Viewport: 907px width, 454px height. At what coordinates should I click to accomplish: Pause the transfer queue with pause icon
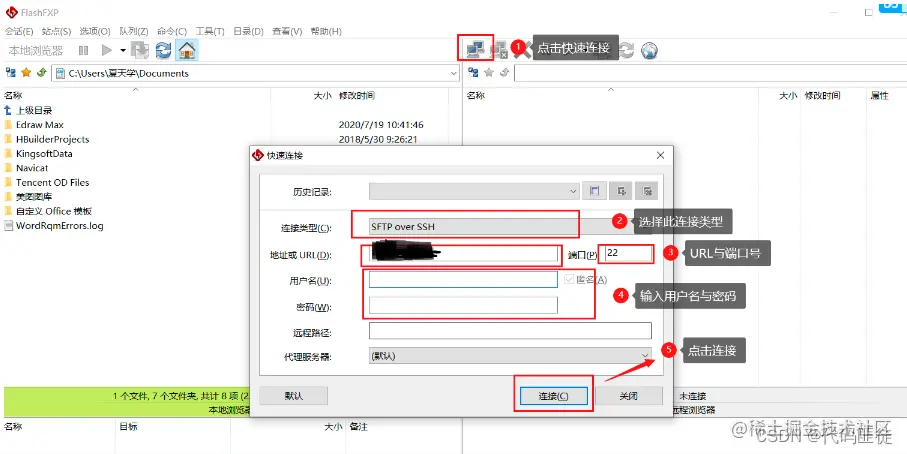point(83,50)
